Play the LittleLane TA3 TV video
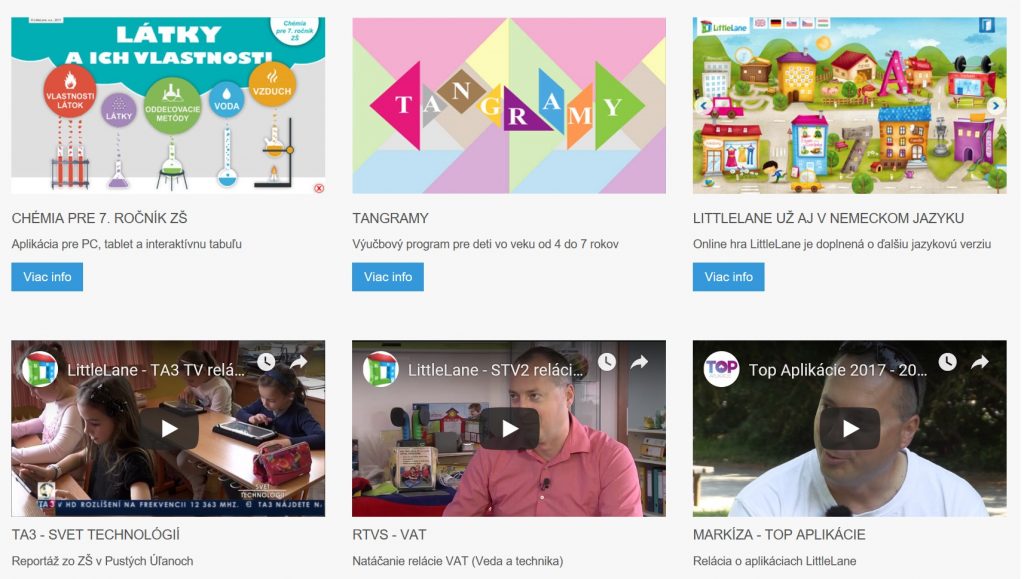 [x=169, y=429]
